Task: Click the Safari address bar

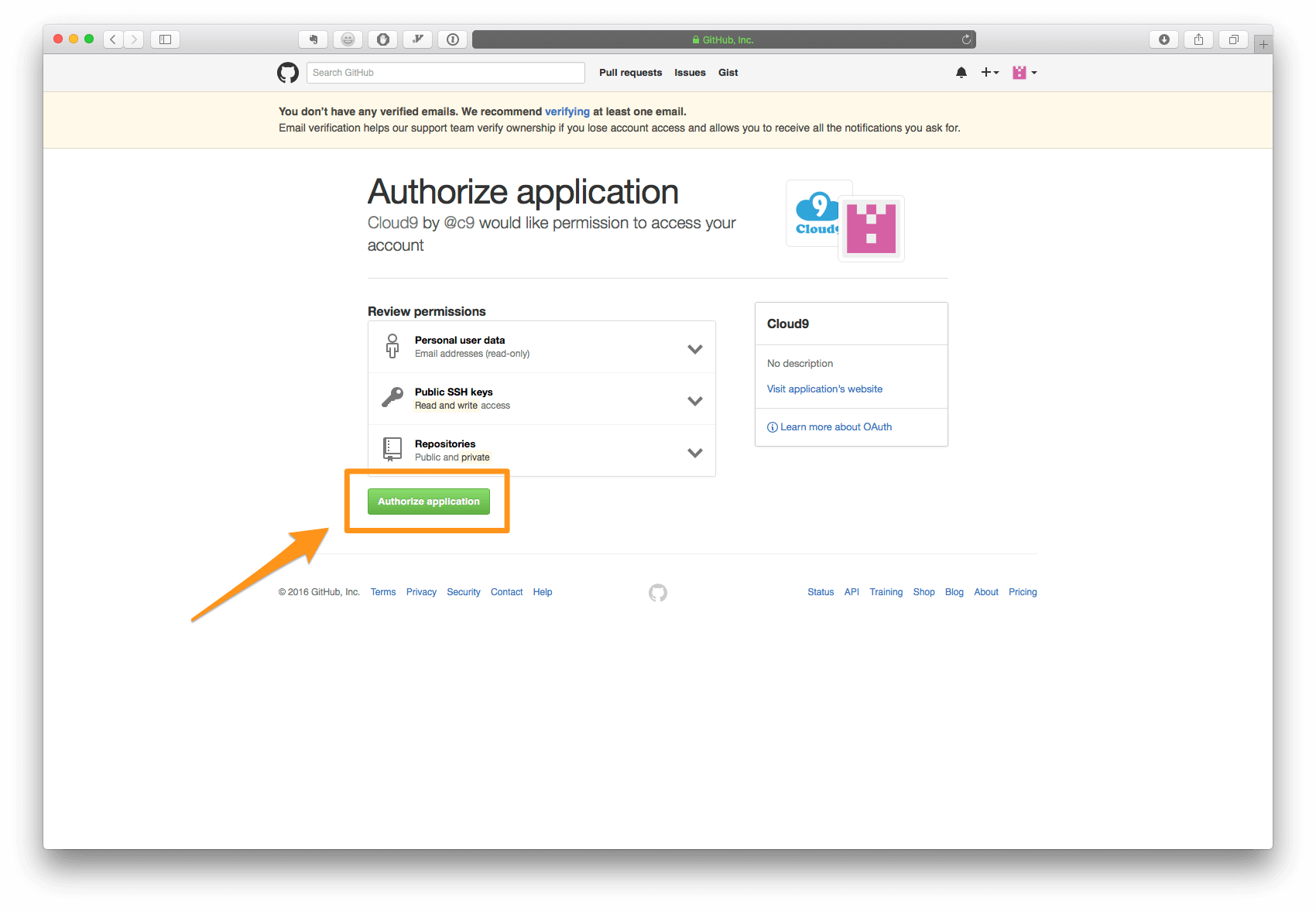Action: [x=724, y=39]
